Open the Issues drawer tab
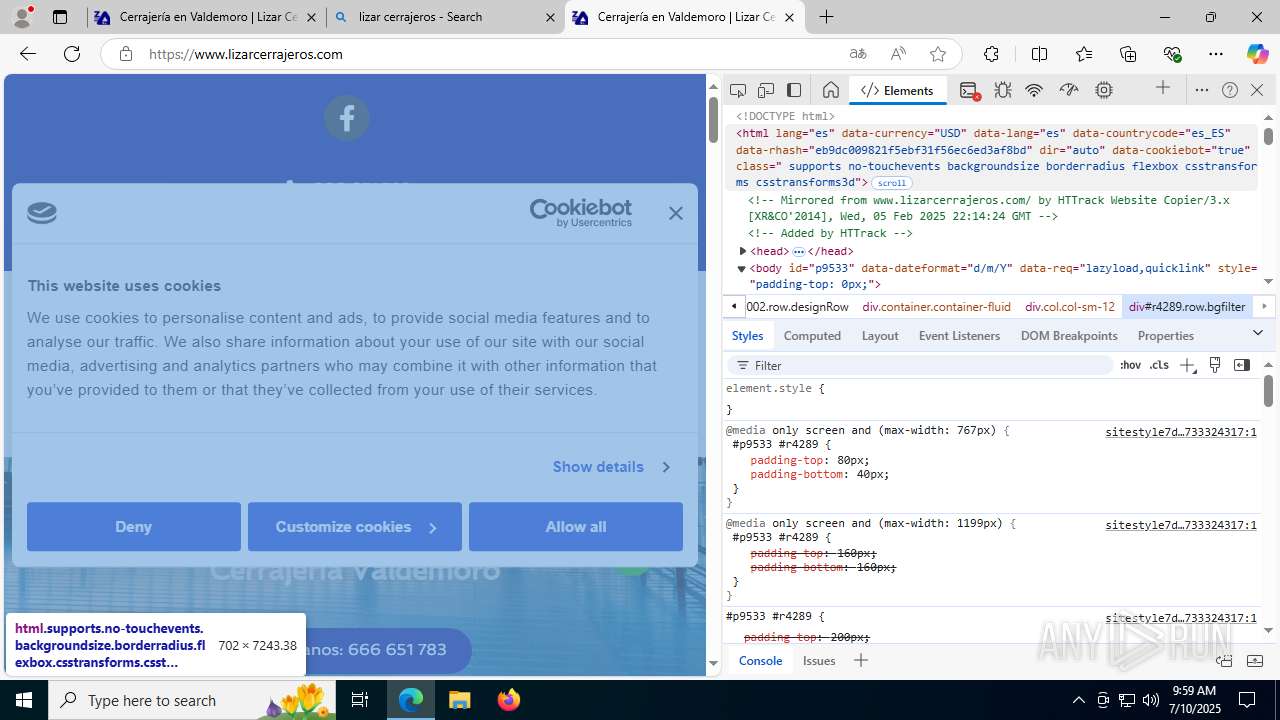The image size is (1280, 720). (819, 660)
